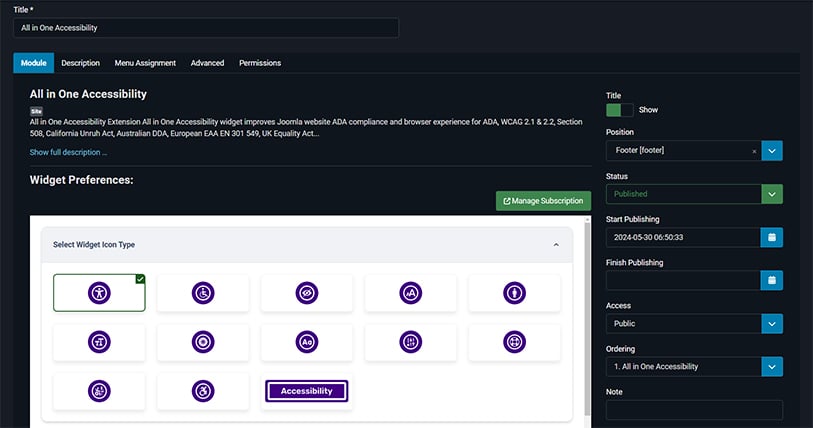Open the Permissions tab
Viewport: 813px width, 428px height.
[x=260, y=63]
